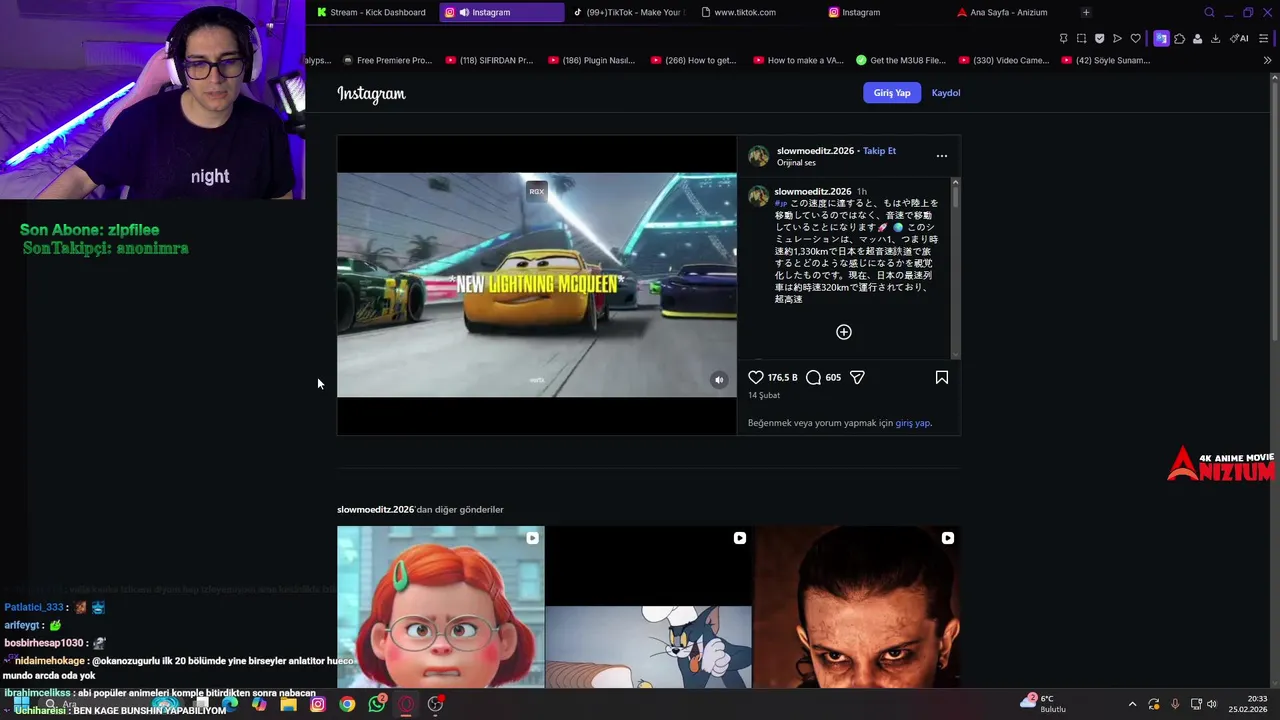Open the How to make a VA... bookmark
This screenshot has width=1280, height=720.
797,60
